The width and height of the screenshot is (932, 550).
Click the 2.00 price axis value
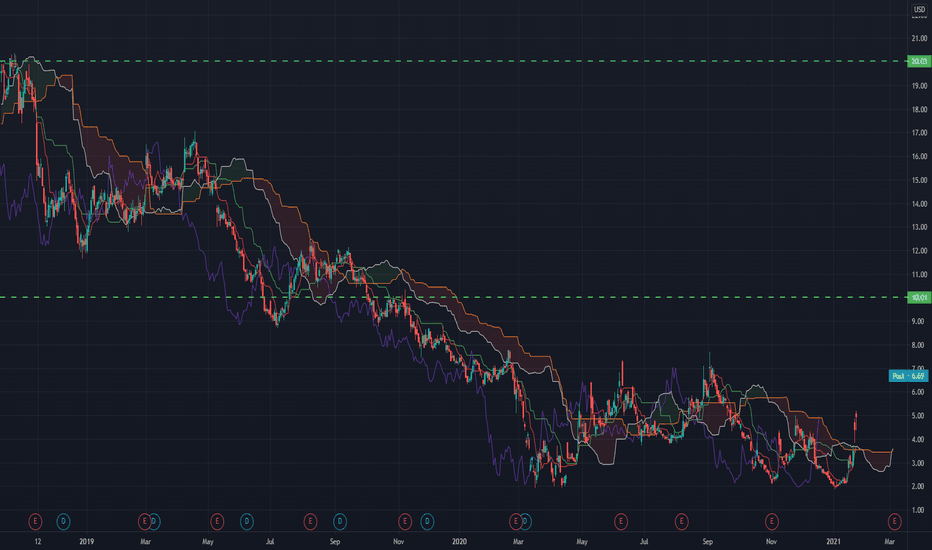919,486
